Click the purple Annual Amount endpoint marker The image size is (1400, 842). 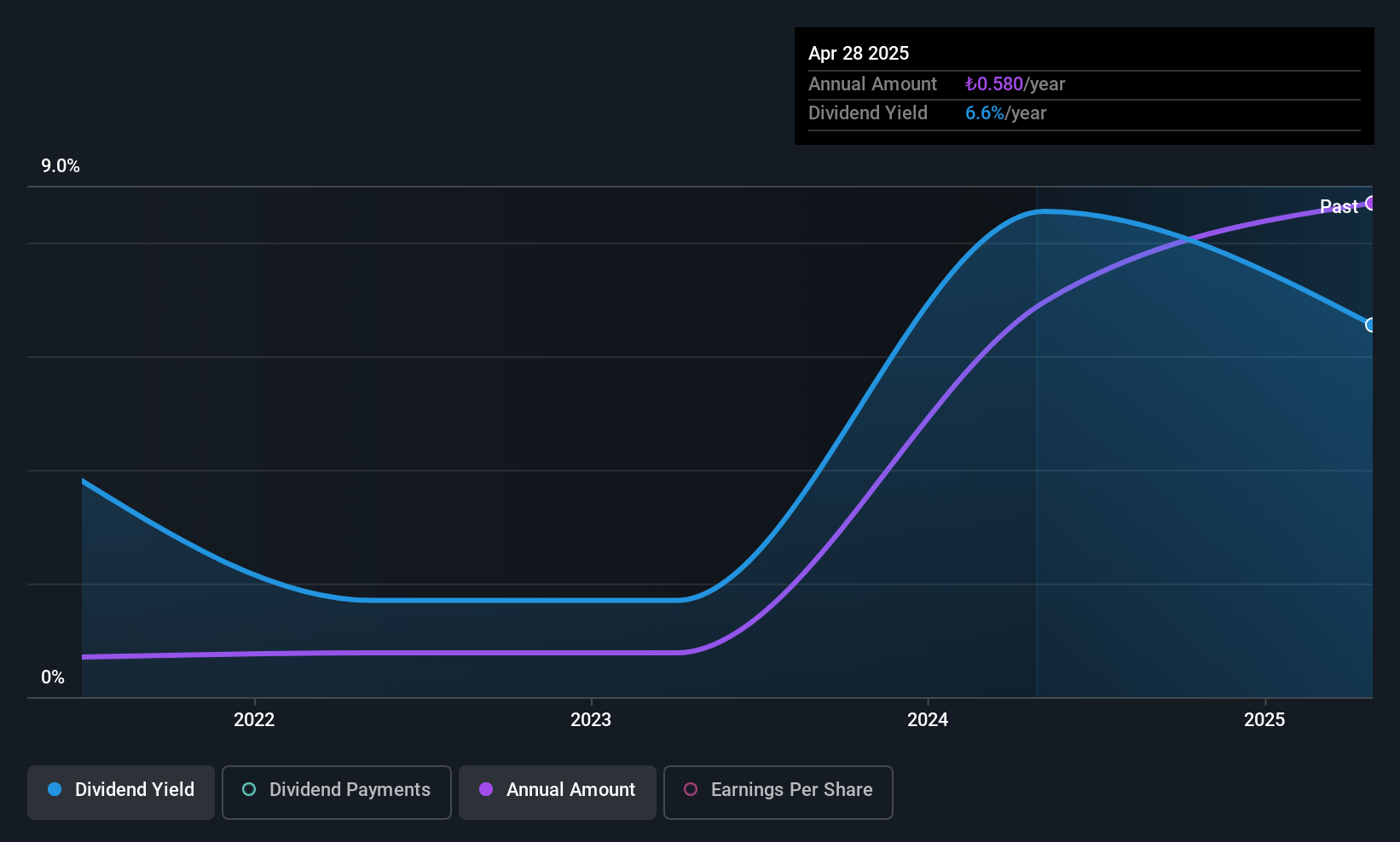pos(1371,203)
